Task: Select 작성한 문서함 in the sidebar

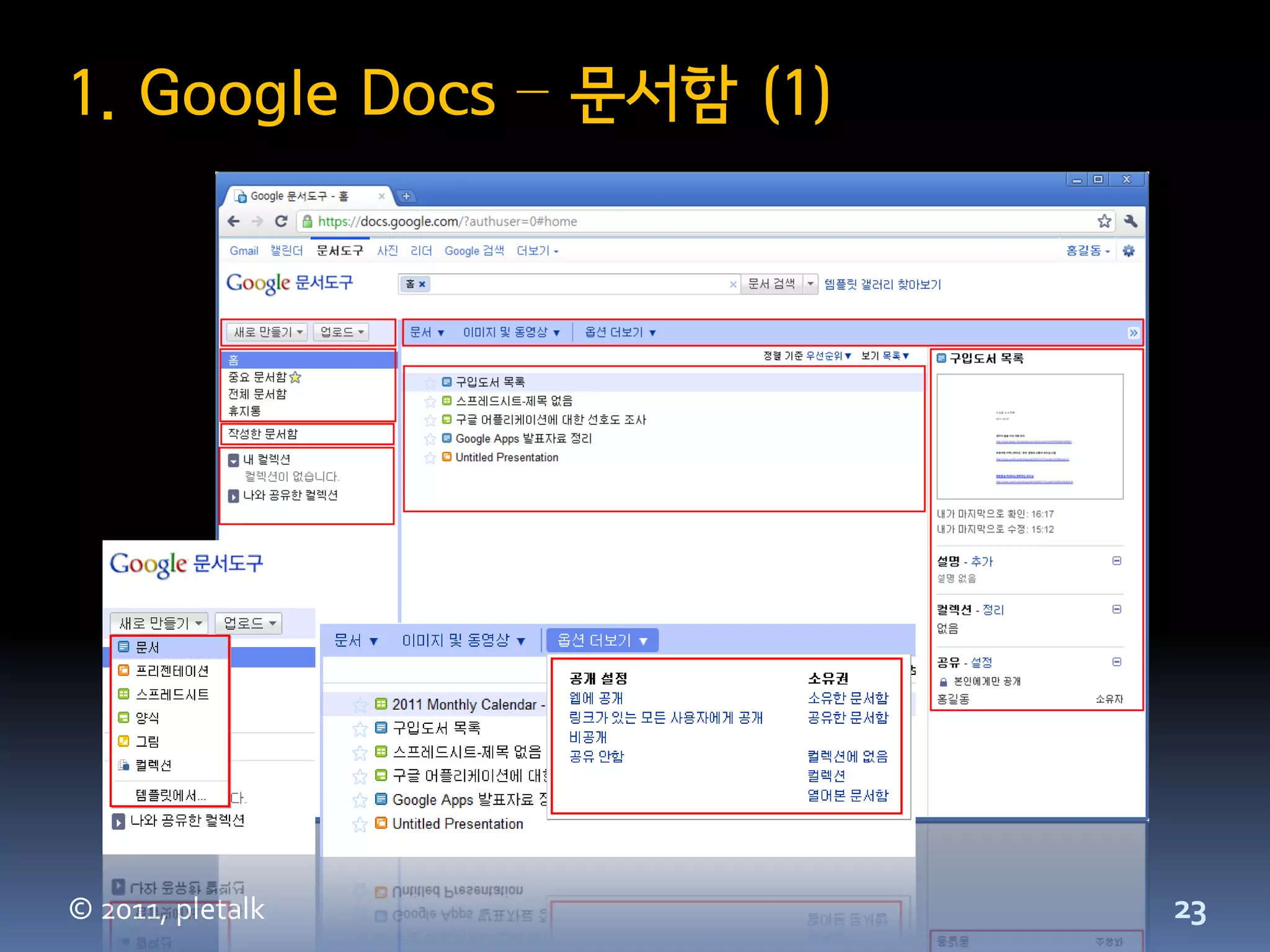Action: point(263,434)
